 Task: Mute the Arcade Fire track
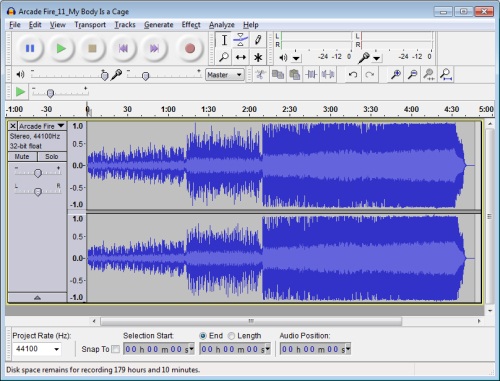pyautogui.click(x=22, y=157)
